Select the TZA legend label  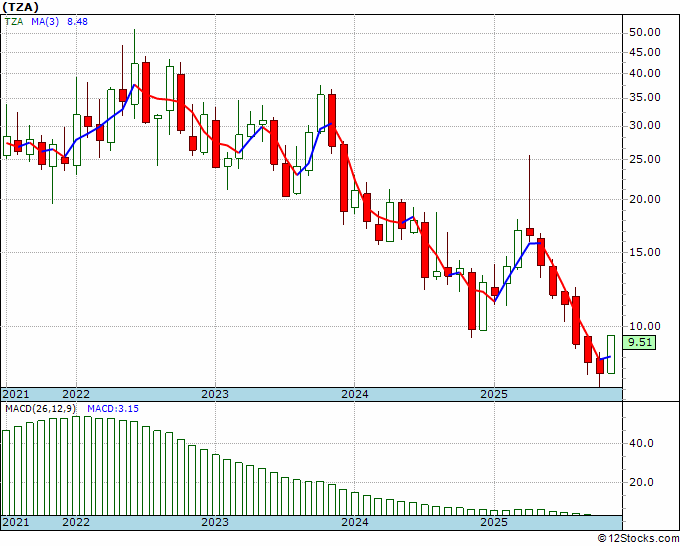pos(14,21)
